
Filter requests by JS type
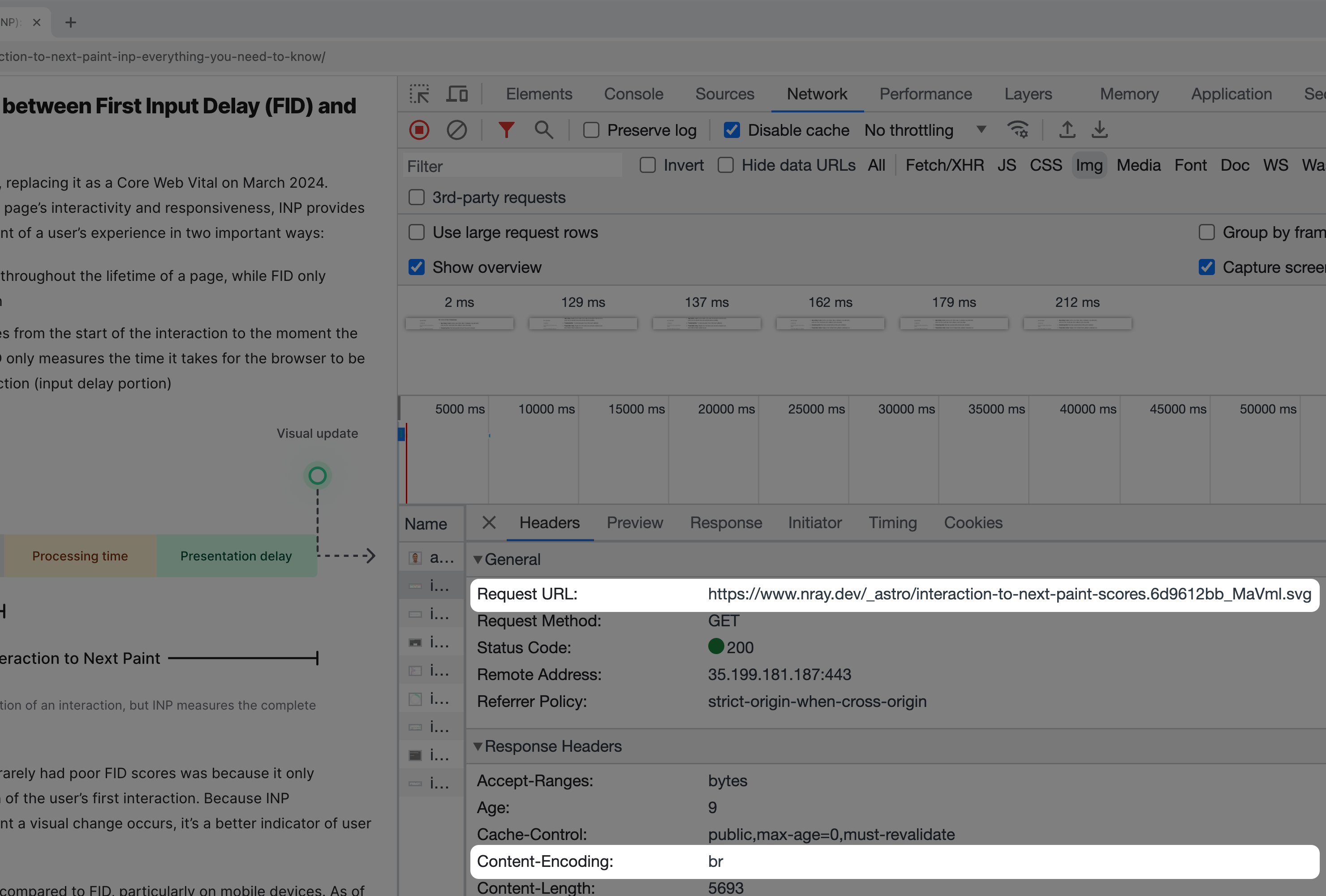[1007, 165]
